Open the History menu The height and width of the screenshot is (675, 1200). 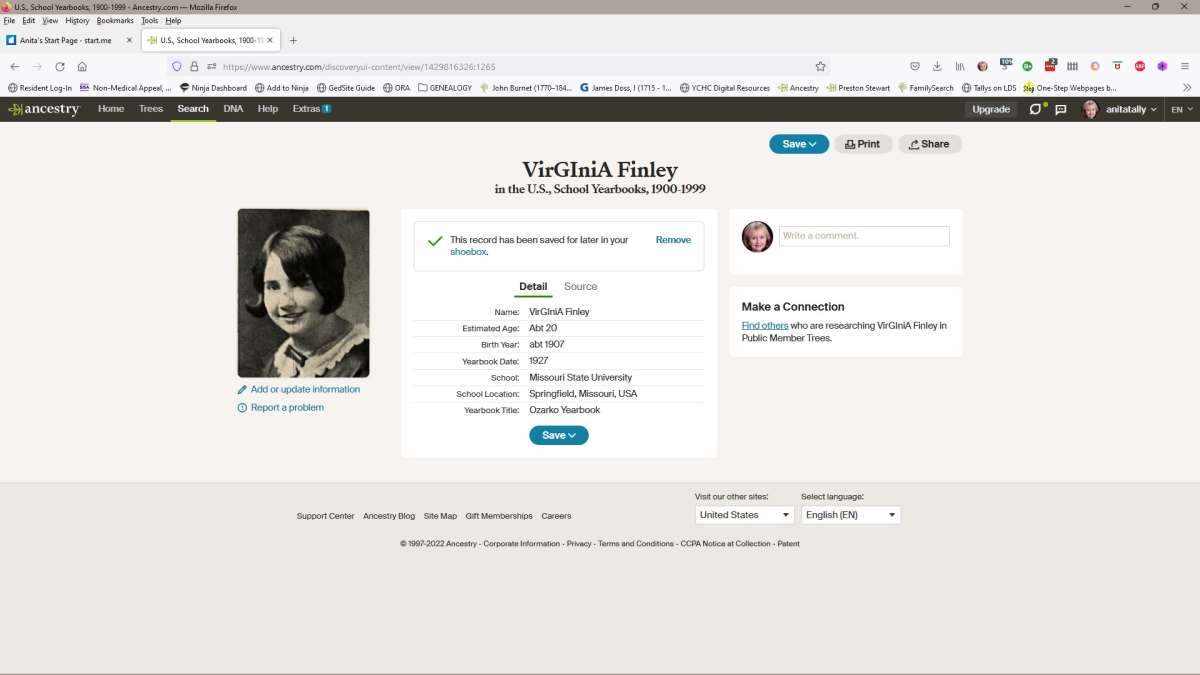click(77, 20)
